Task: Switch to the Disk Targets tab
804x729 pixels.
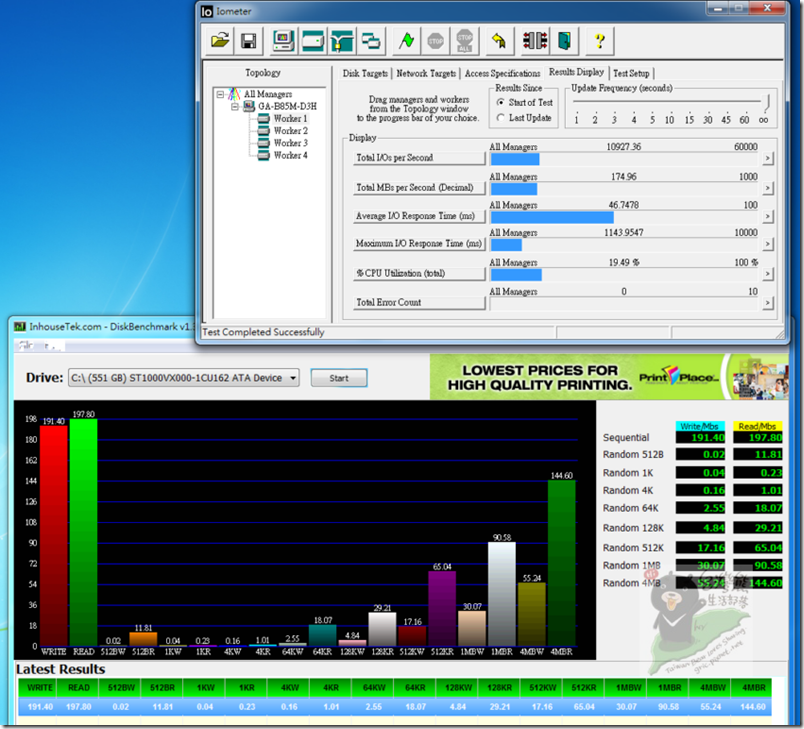Action: [x=365, y=73]
